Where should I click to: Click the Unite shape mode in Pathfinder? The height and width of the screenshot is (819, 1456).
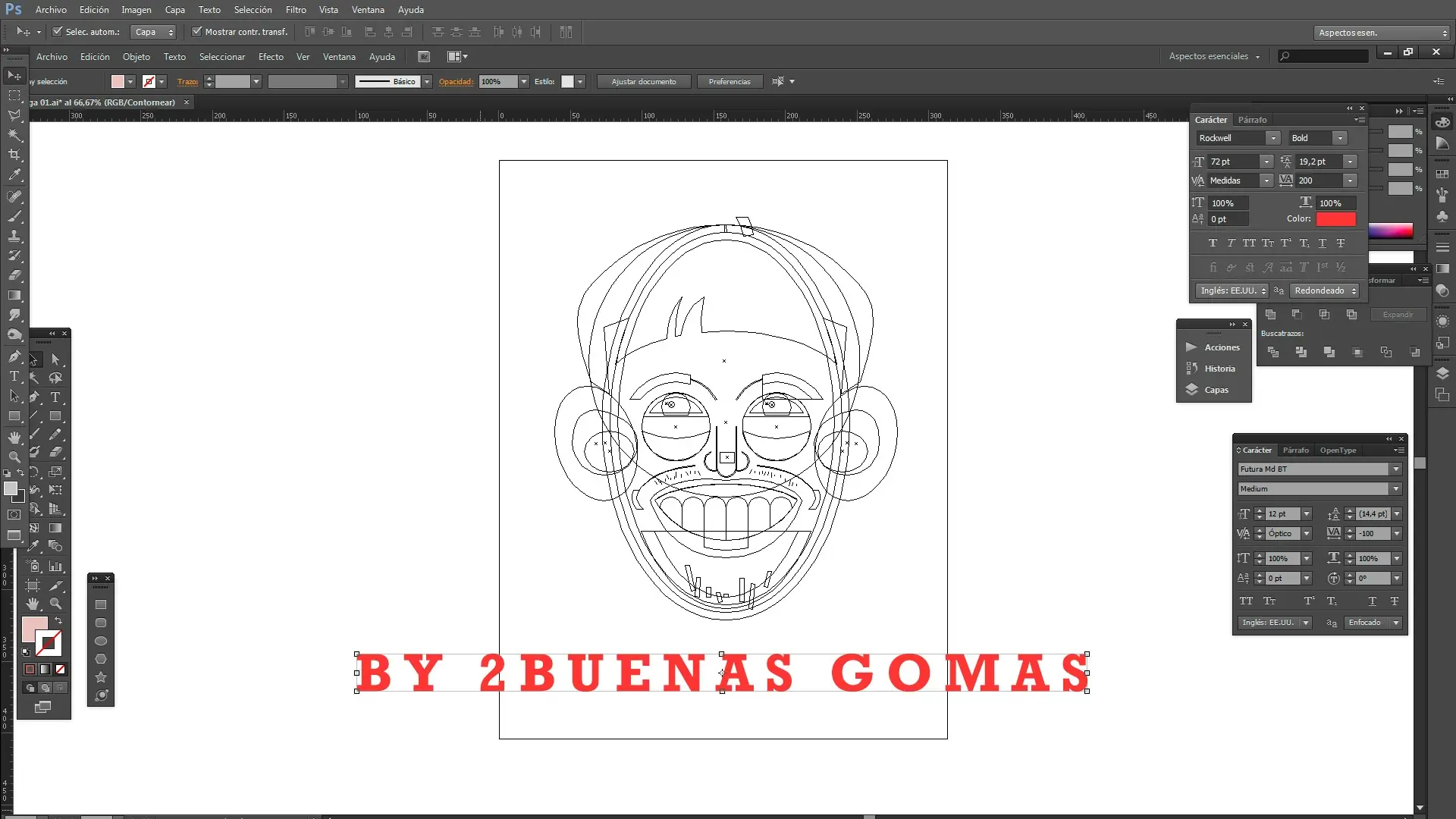pyautogui.click(x=1271, y=314)
